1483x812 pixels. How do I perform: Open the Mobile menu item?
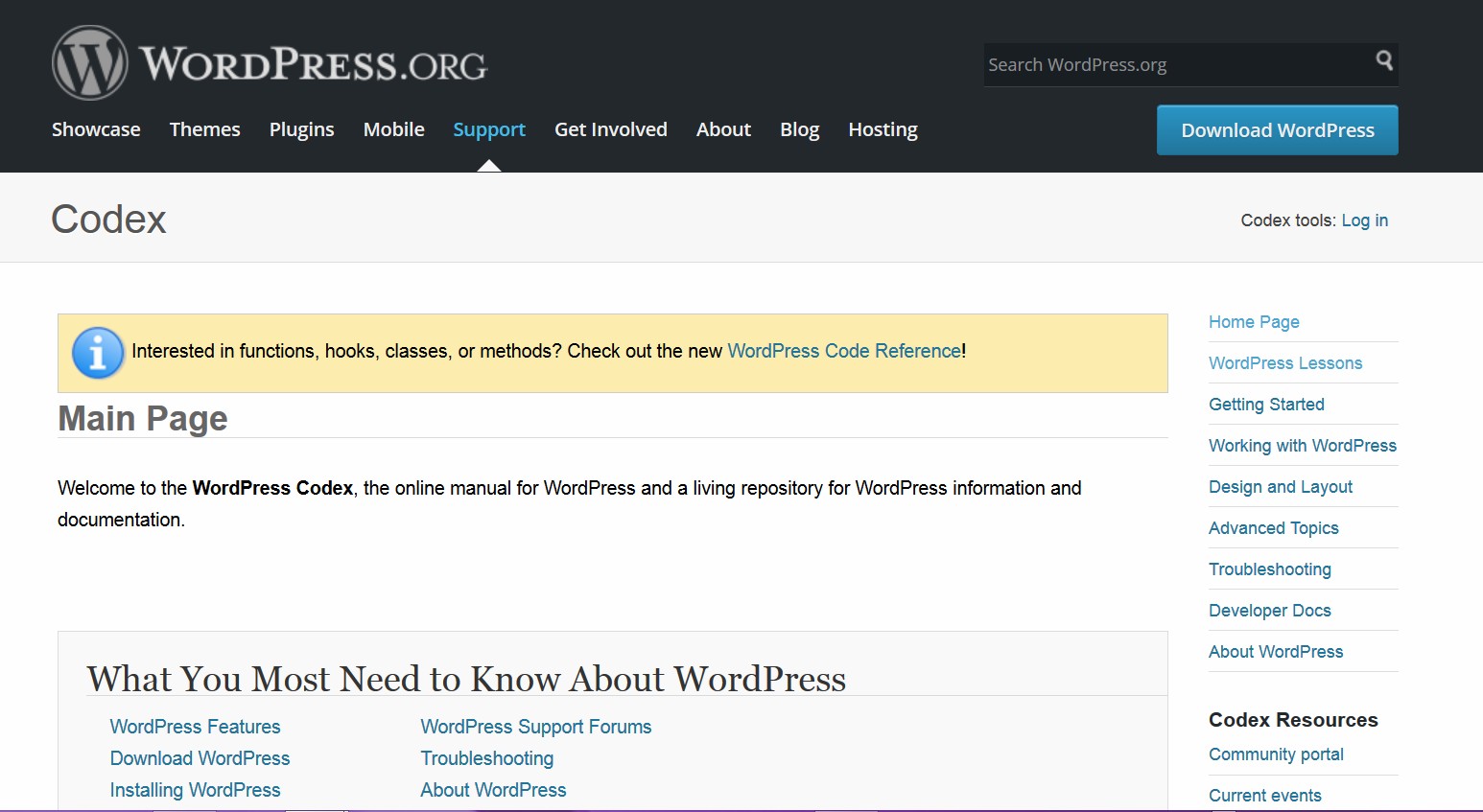pyautogui.click(x=394, y=129)
